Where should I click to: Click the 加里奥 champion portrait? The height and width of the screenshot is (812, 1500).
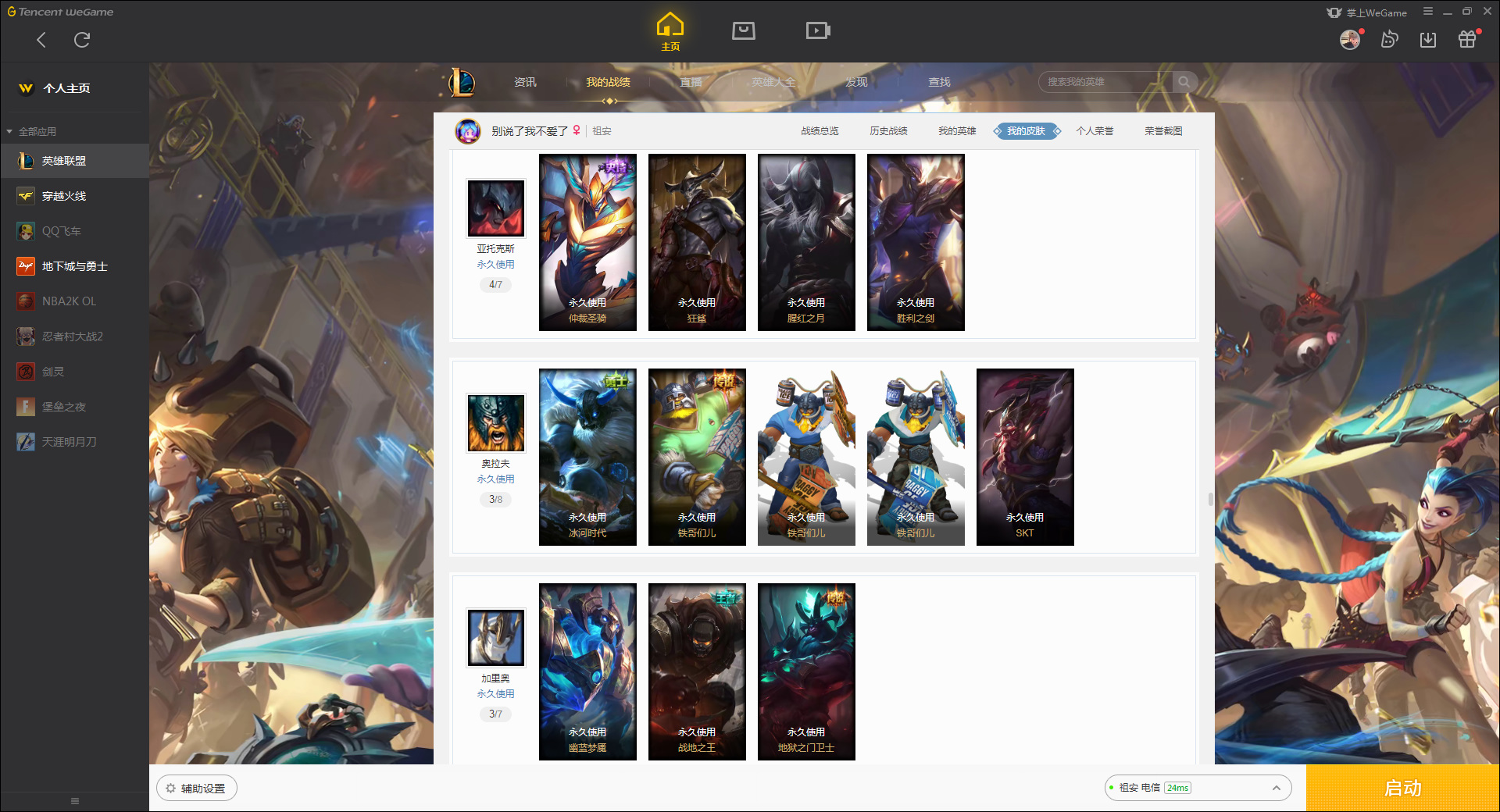496,638
